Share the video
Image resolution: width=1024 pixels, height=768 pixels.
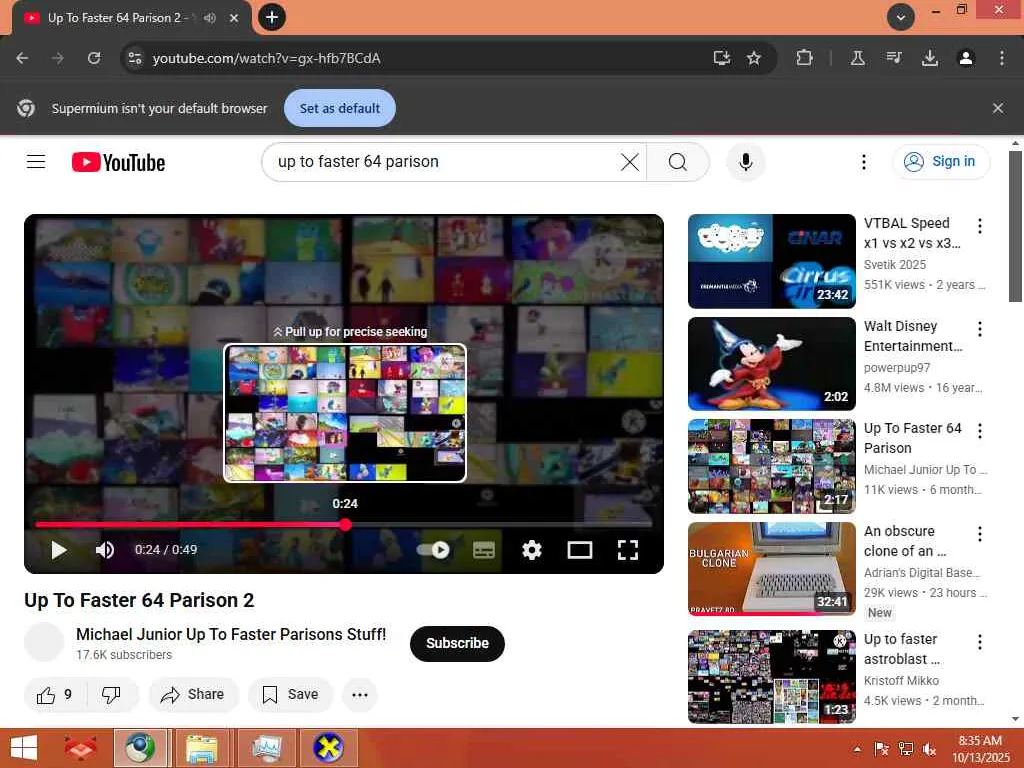click(193, 694)
